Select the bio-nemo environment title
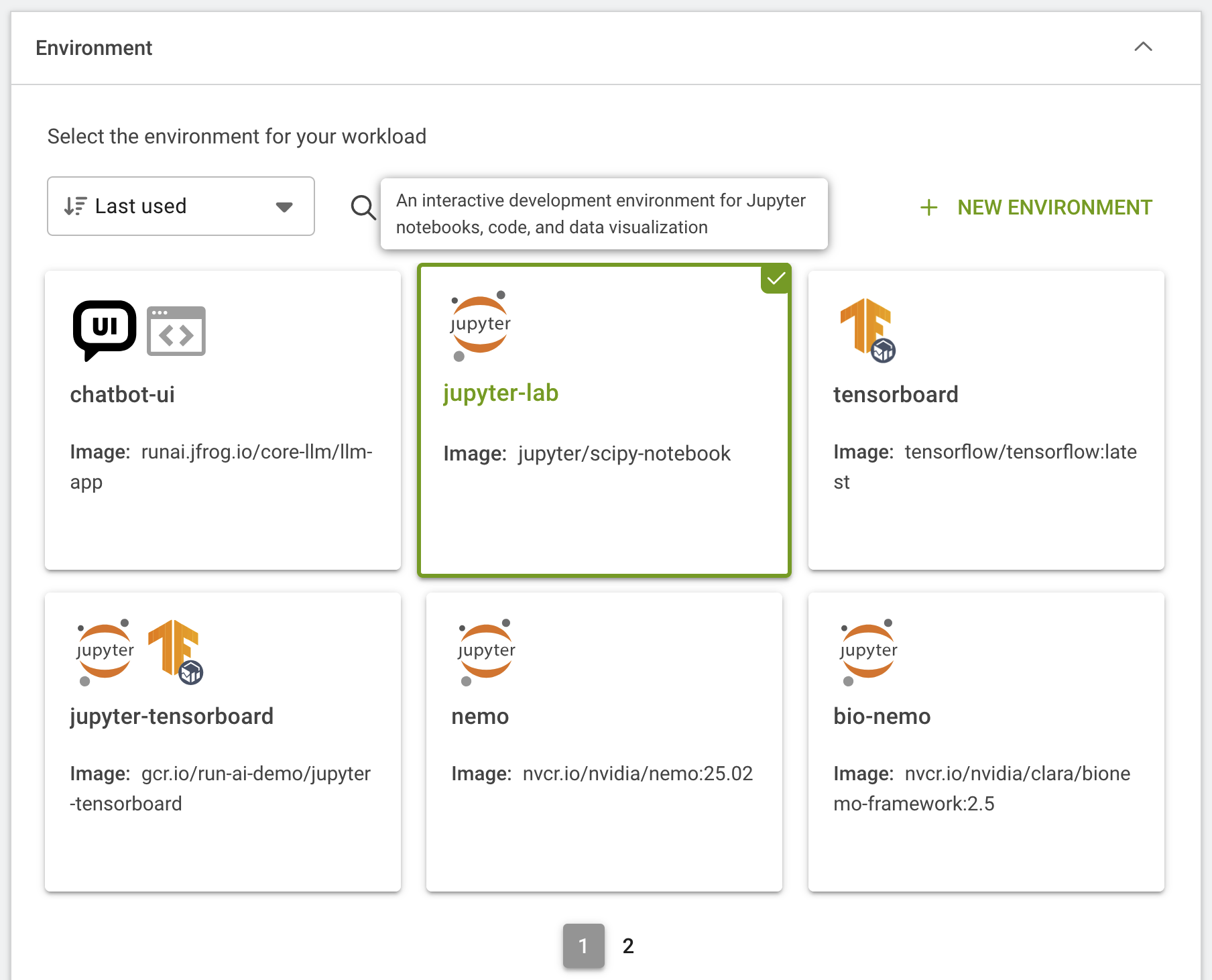Viewport: 1212px width, 980px height. click(882, 716)
